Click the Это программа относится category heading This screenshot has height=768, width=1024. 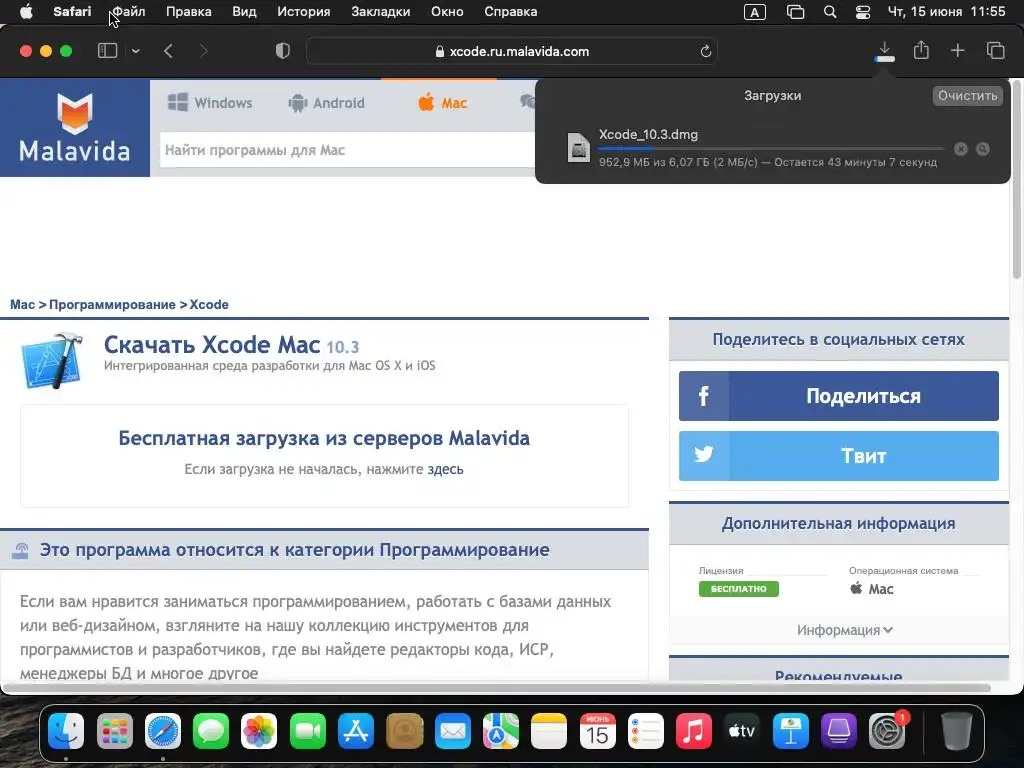(295, 550)
